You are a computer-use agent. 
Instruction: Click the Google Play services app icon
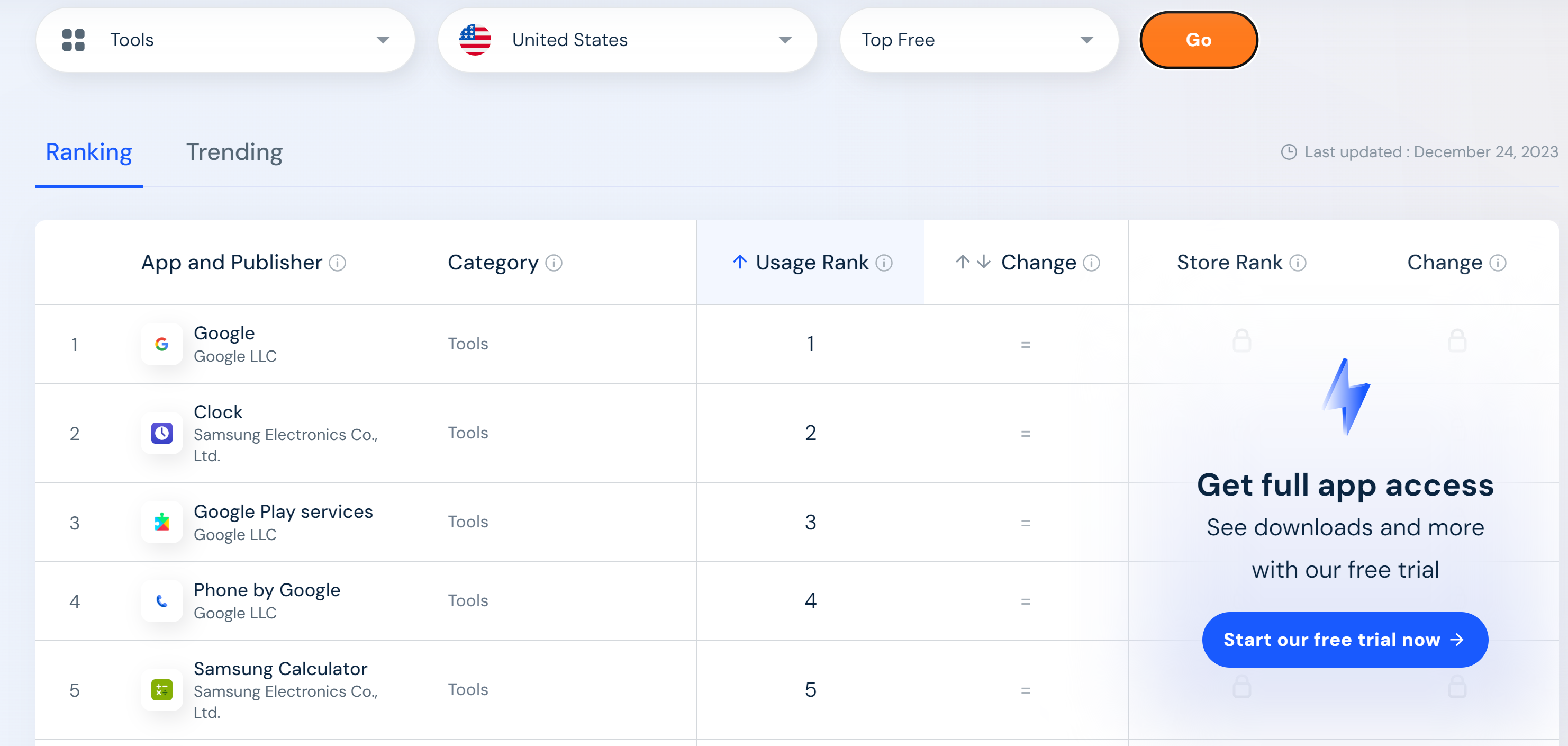(162, 522)
